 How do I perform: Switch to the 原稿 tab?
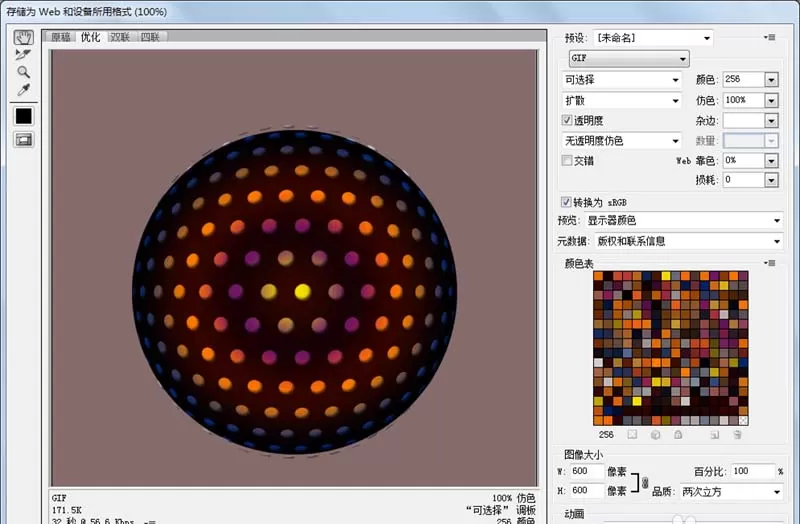tap(61, 37)
